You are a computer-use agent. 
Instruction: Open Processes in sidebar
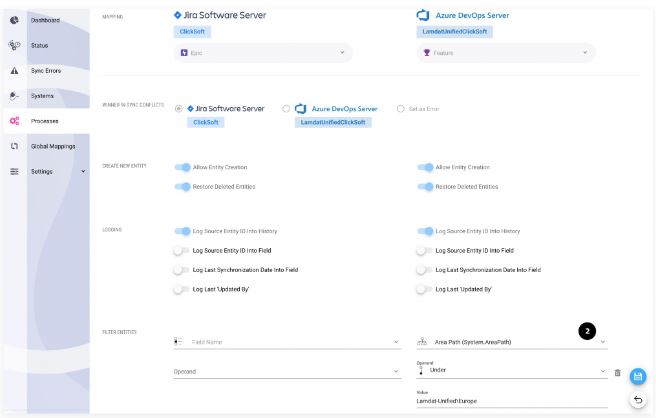click(44, 121)
